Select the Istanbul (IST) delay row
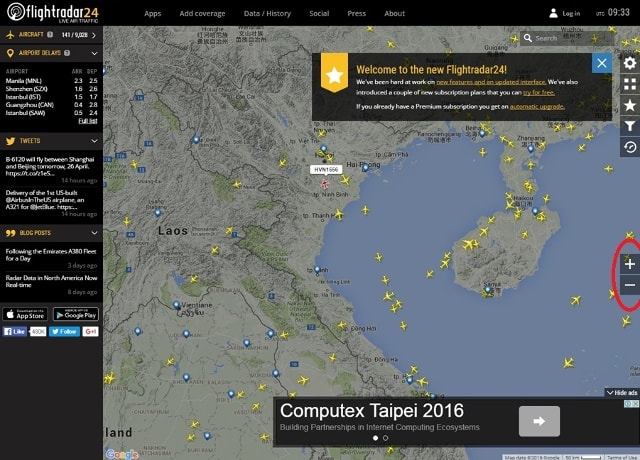 pos(51,97)
